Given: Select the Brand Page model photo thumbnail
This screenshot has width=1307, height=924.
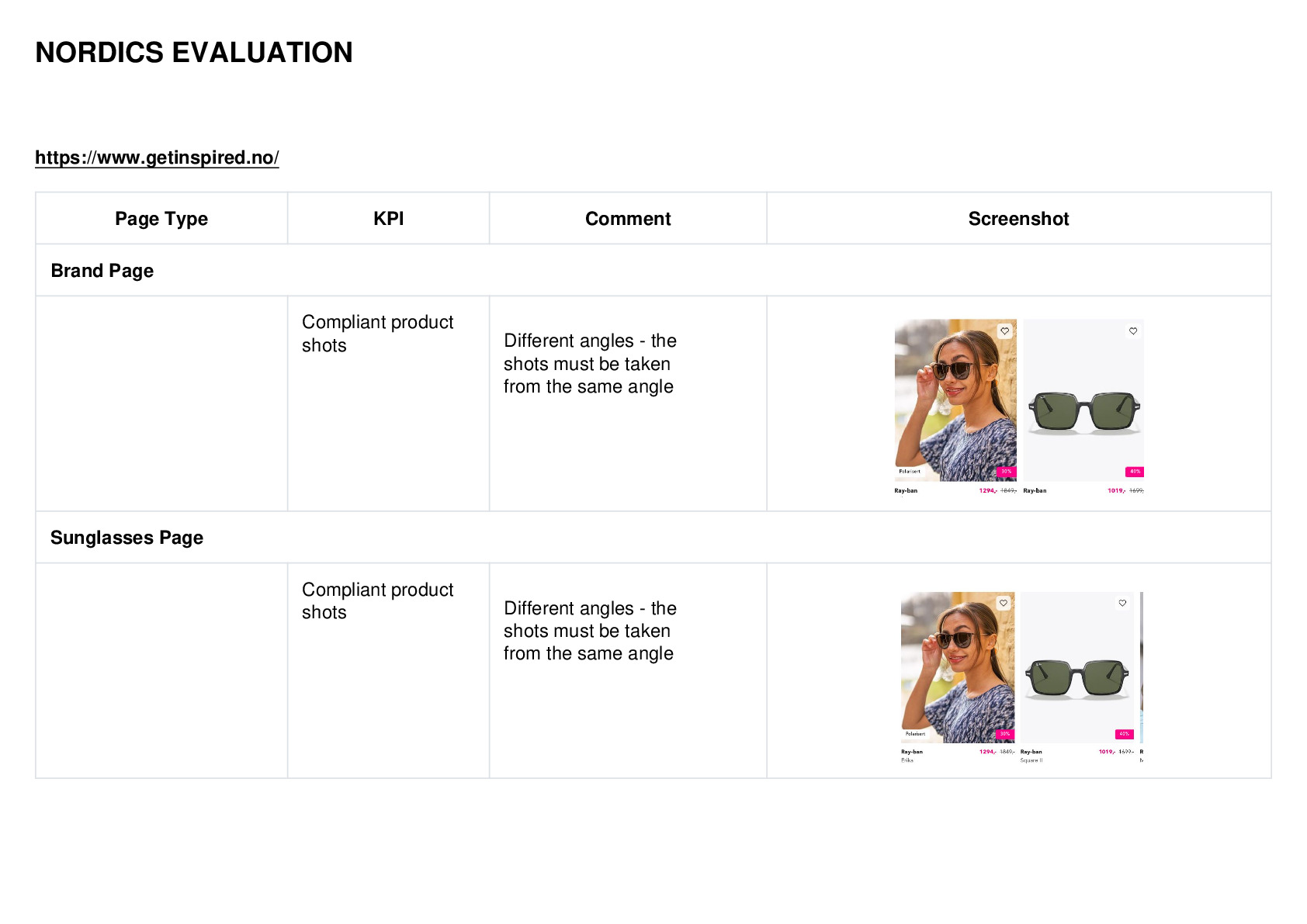Looking at the screenshot, I should point(955,400).
